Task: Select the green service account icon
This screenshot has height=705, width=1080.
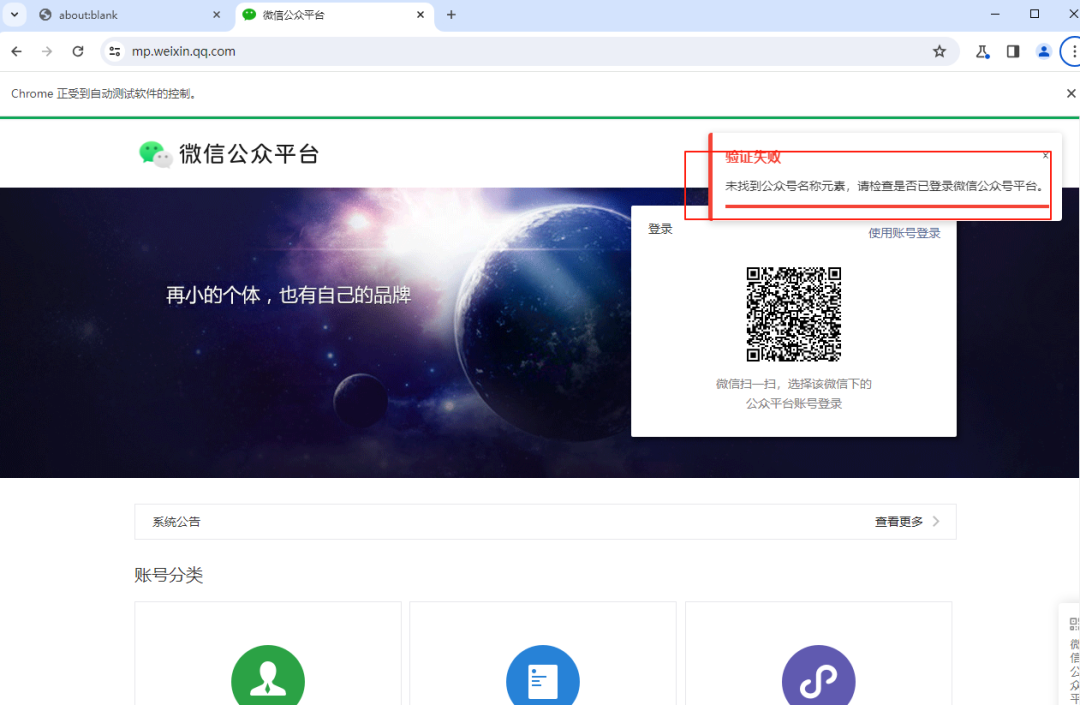Action: [268, 676]
